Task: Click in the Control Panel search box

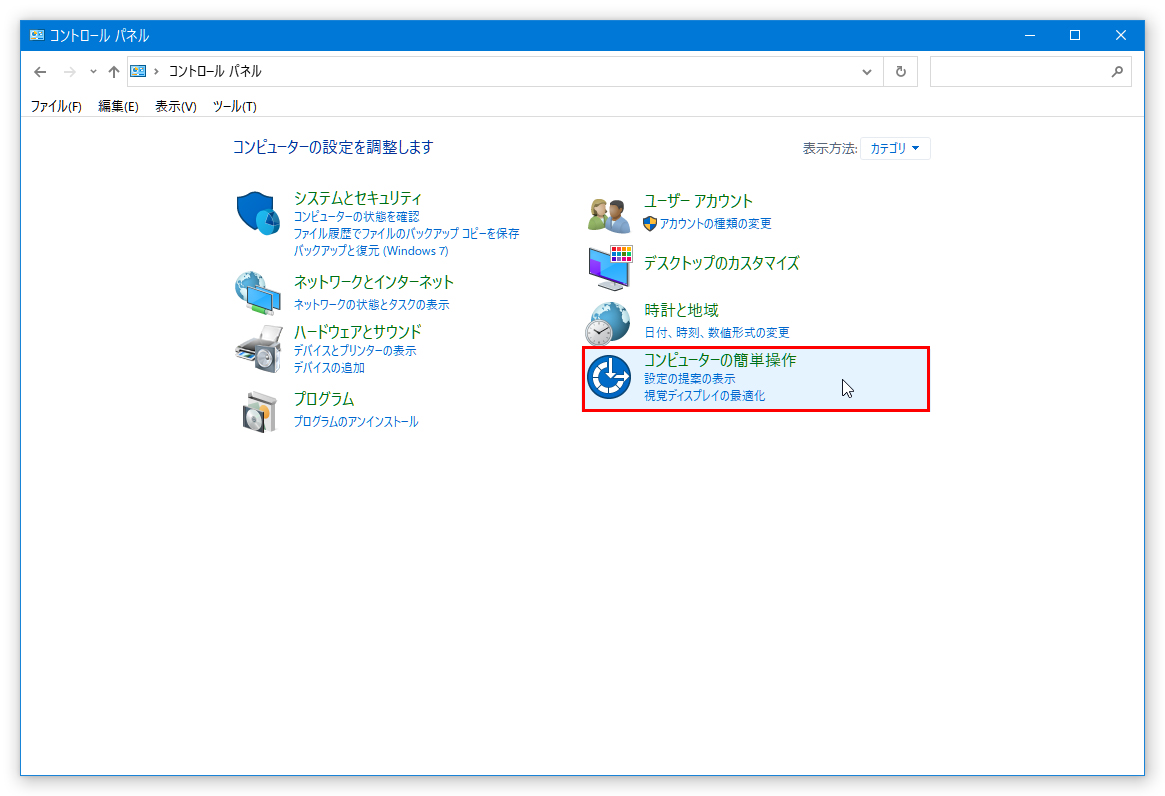Action: 1031,72
